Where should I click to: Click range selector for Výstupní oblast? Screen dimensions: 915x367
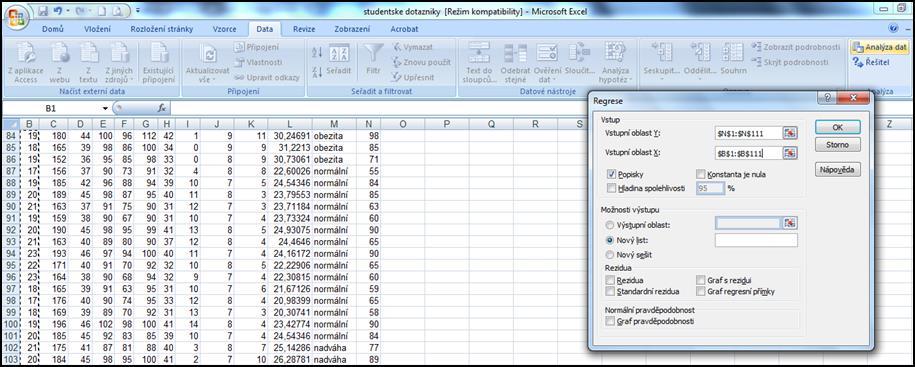[x=790, y=223]
